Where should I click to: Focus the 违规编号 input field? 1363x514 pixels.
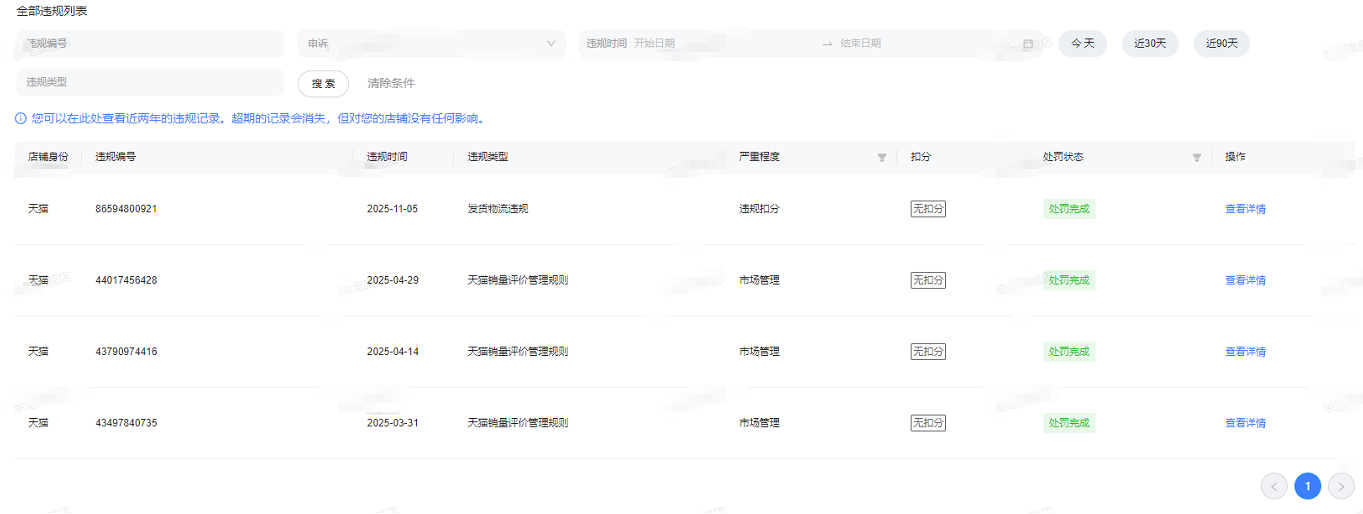click(150, 44)
